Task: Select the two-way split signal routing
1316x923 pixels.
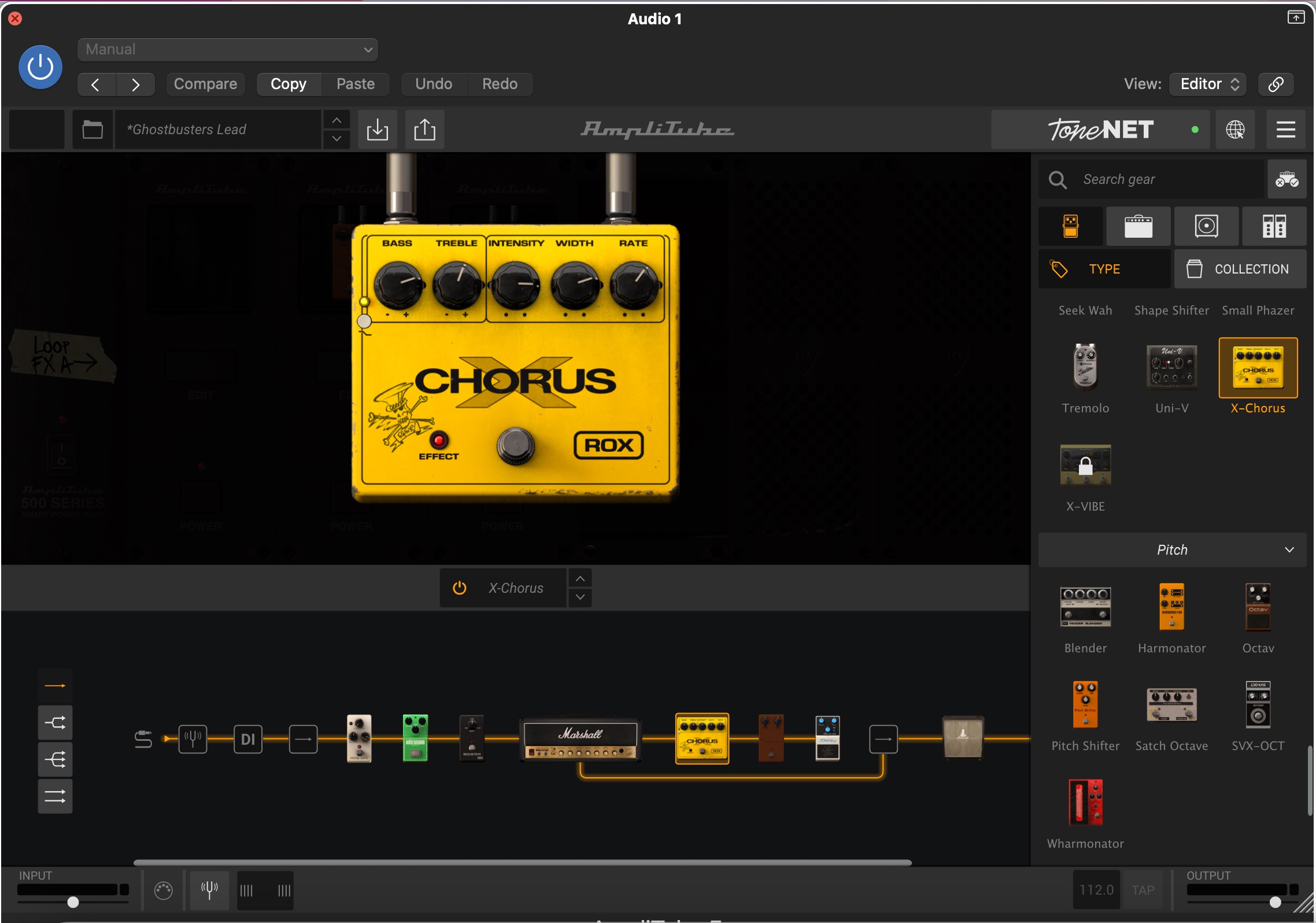Action: pyautogui.click(x=55, y=723)
